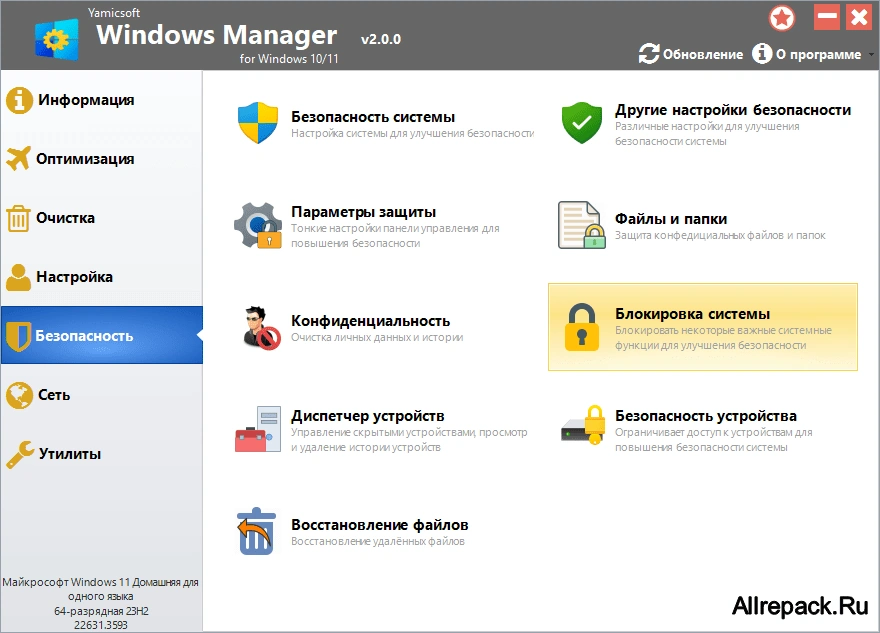Minimize the Windows Manager window
Viewport: 880px width, 633px height.
coord(827,17)
